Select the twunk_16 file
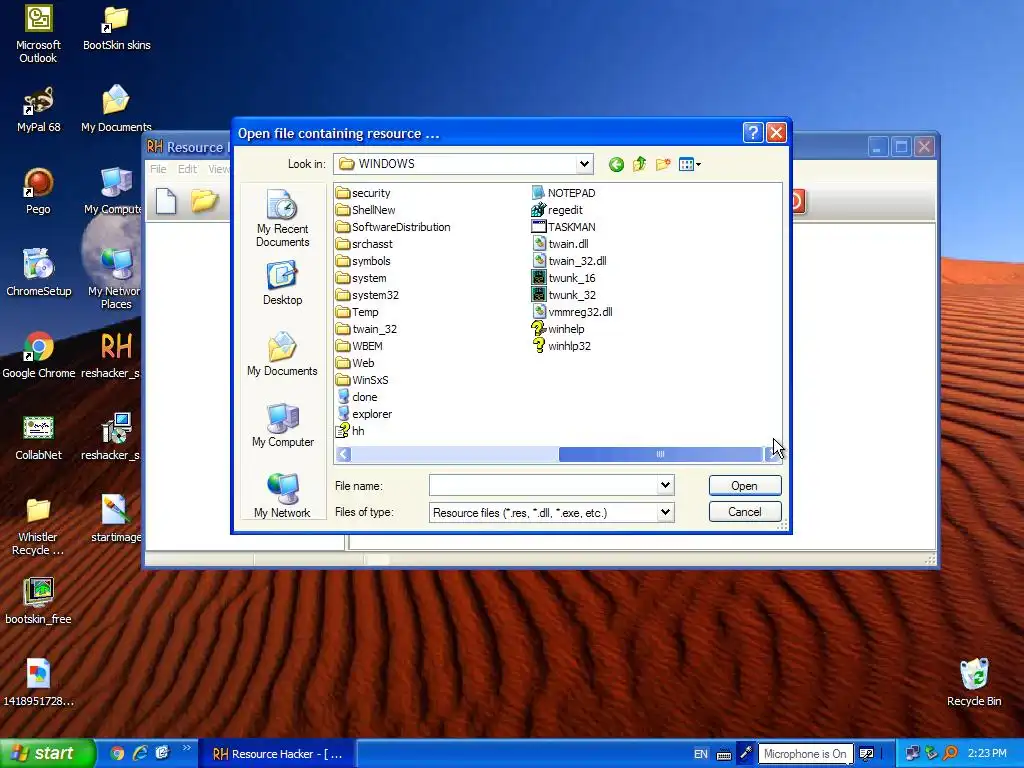1024x768 pixels. click(564, 278)
